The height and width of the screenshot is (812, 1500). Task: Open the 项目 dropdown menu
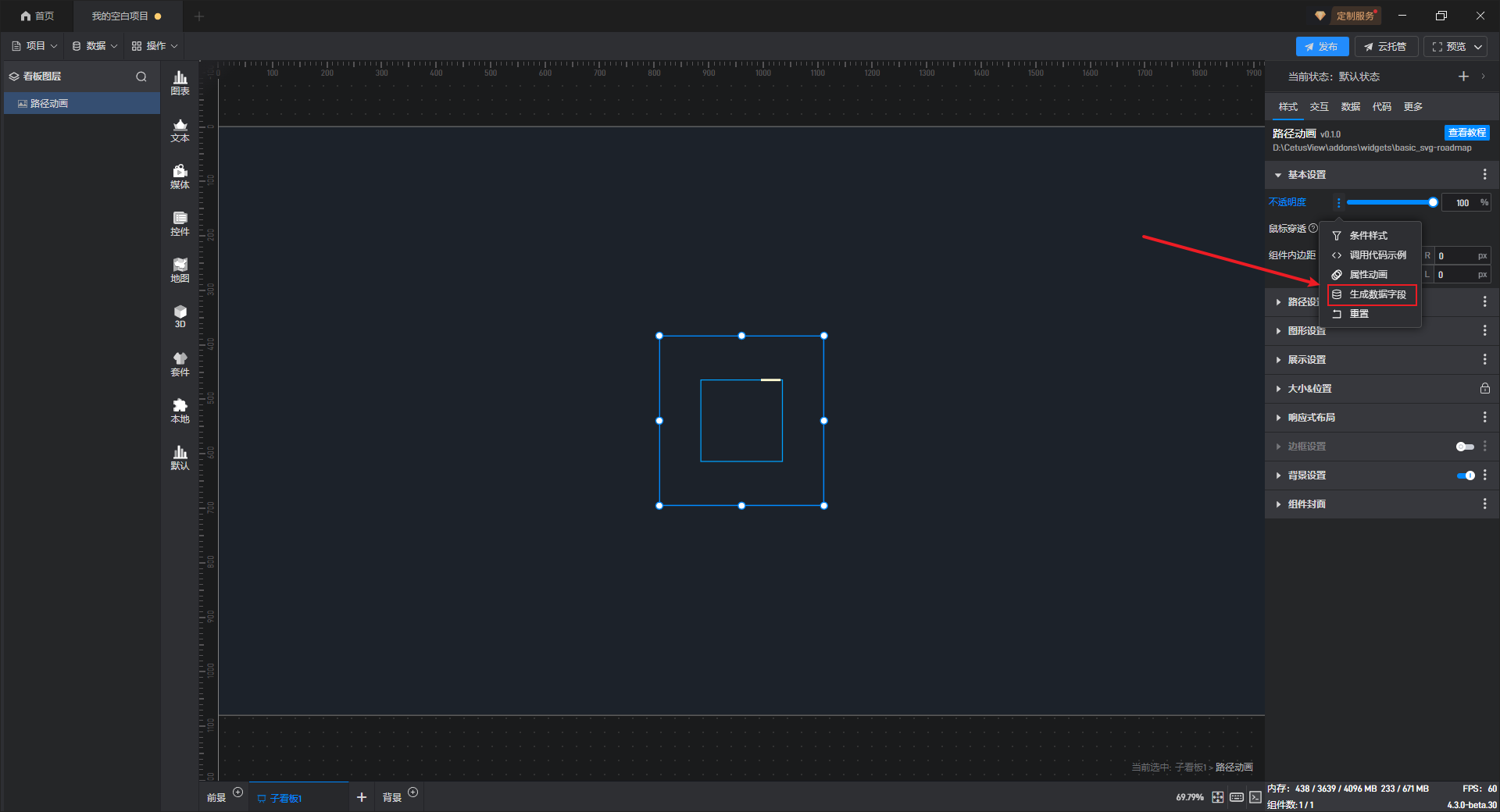(x=34, y=46)
